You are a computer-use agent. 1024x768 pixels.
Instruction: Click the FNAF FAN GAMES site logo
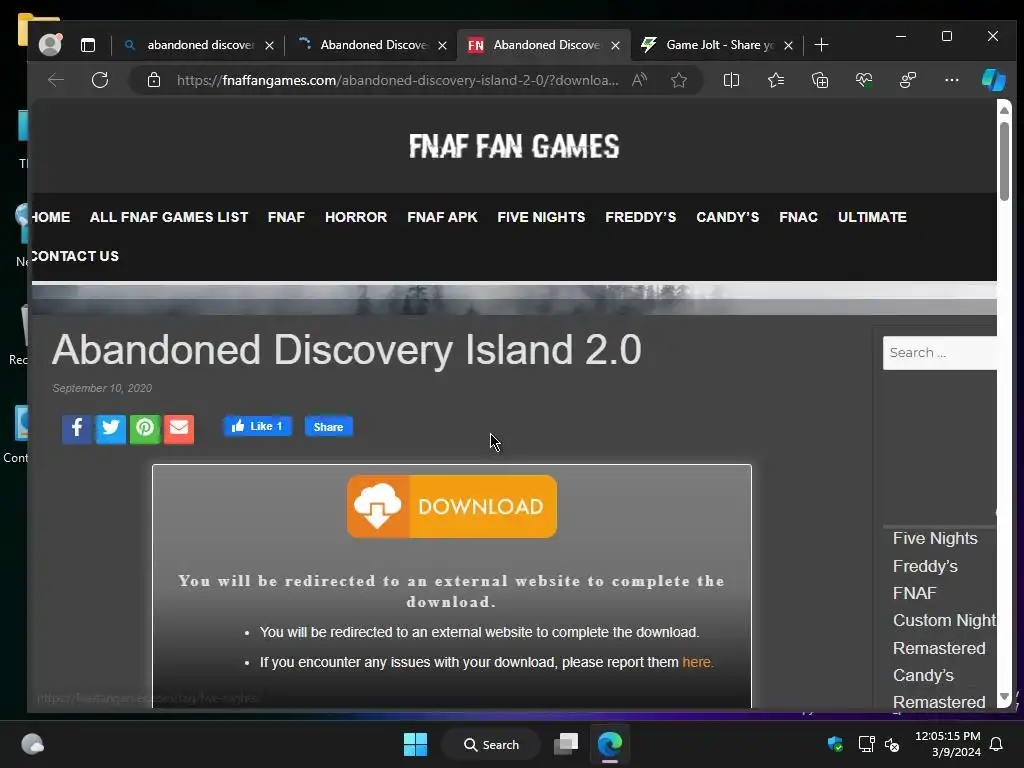click(x=514, y=146)
